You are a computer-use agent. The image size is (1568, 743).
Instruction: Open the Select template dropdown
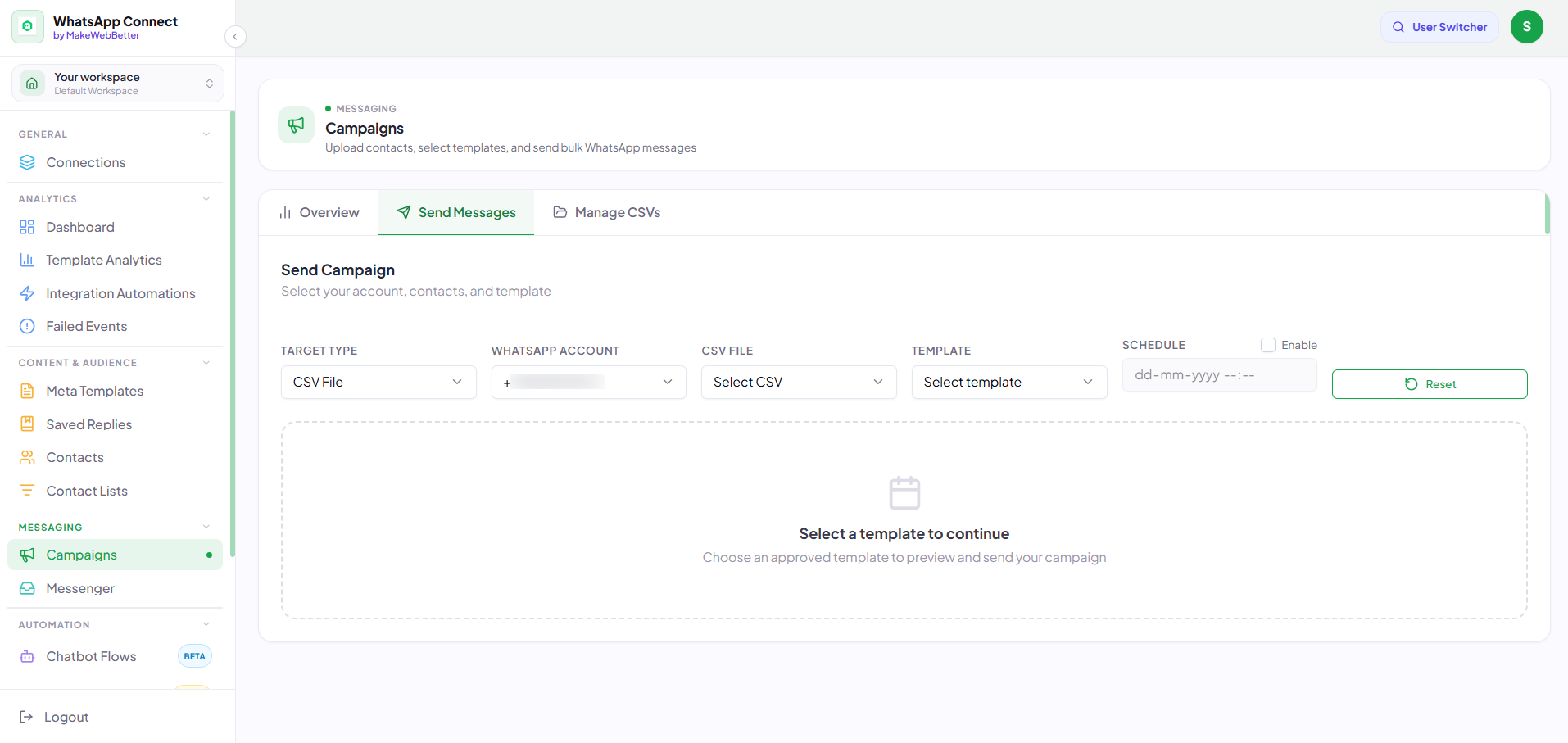[x=1009, y=382]
